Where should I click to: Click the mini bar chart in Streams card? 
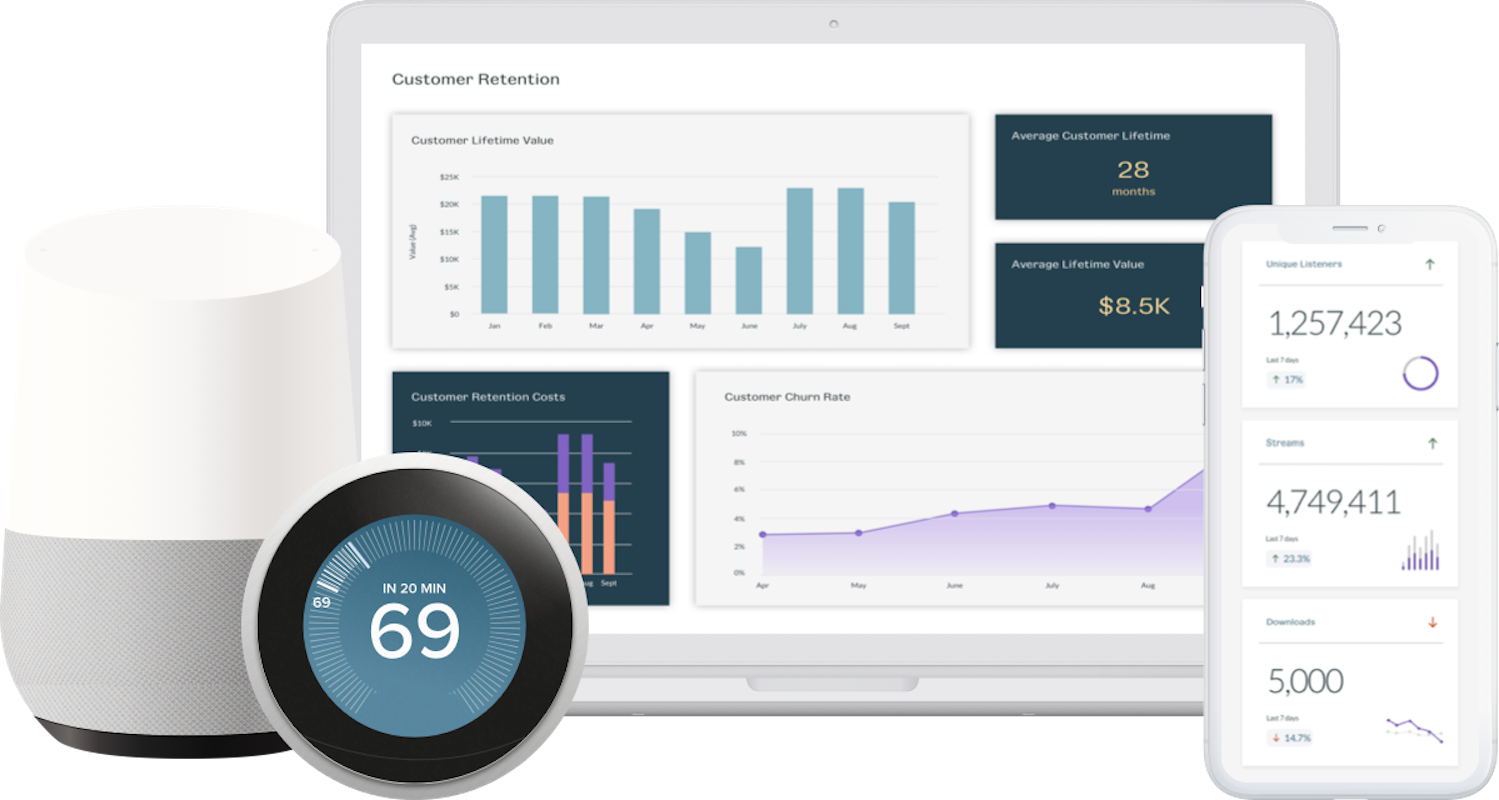click(1420, 550)
